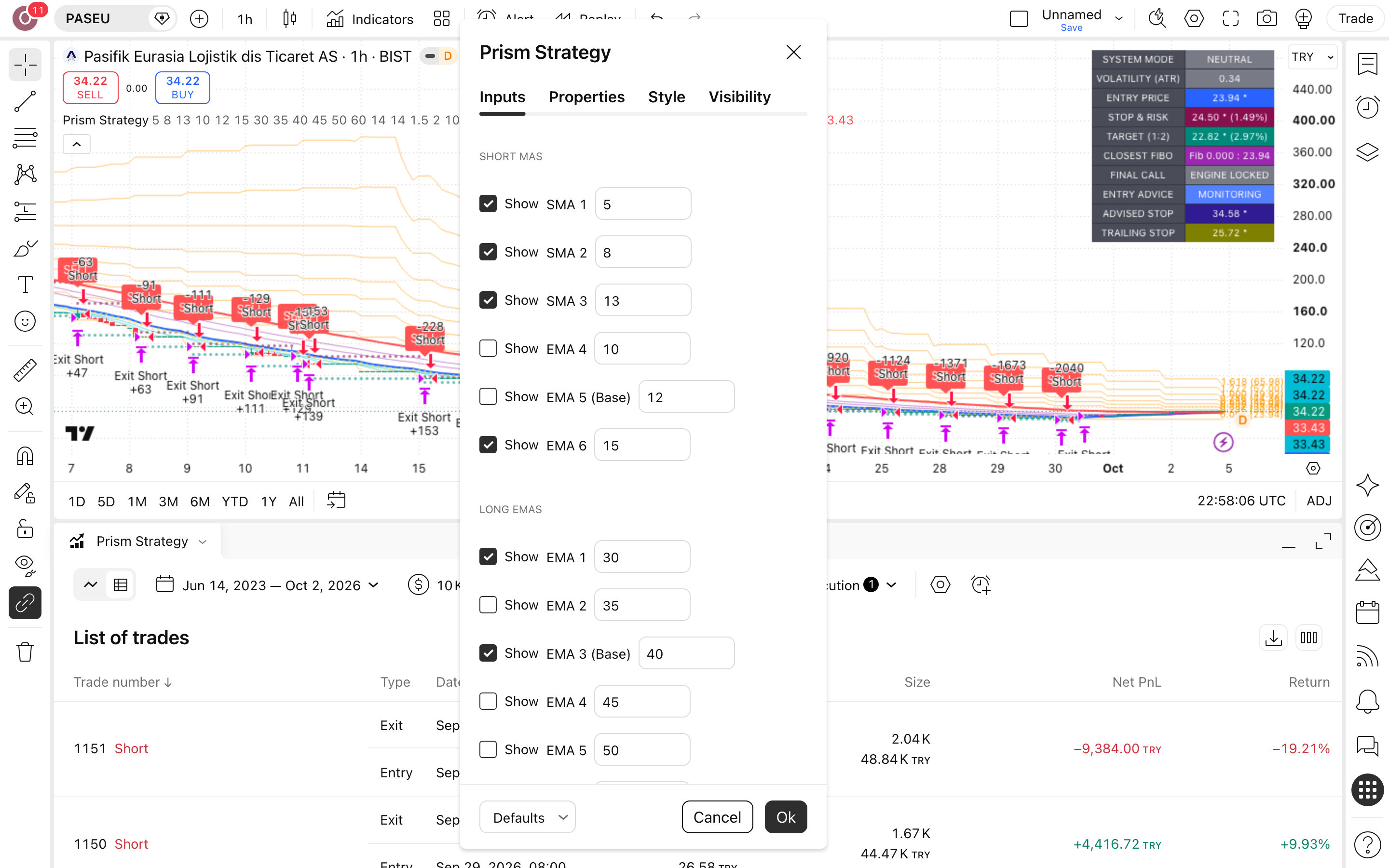Screen dimensions: 1389x868
Task: Click the 34.22 SELL price box
Action: coord(90,88)
